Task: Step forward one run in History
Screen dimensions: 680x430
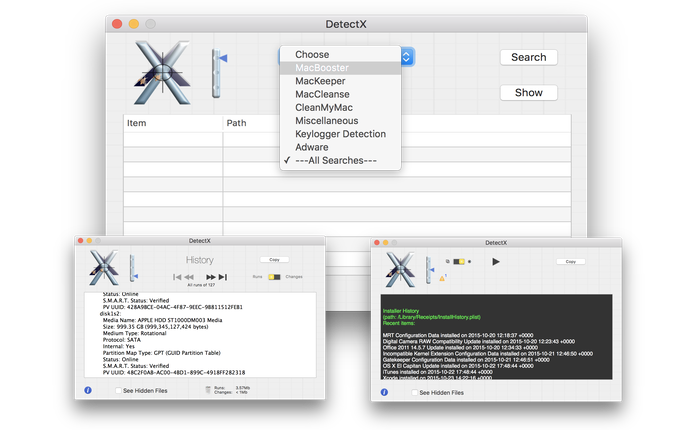Action: pos(211,277)
